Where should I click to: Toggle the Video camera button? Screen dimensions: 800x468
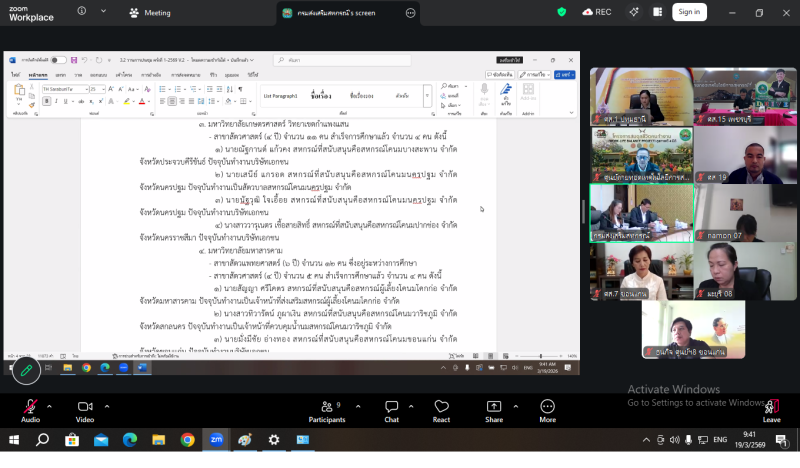[85, 407]
